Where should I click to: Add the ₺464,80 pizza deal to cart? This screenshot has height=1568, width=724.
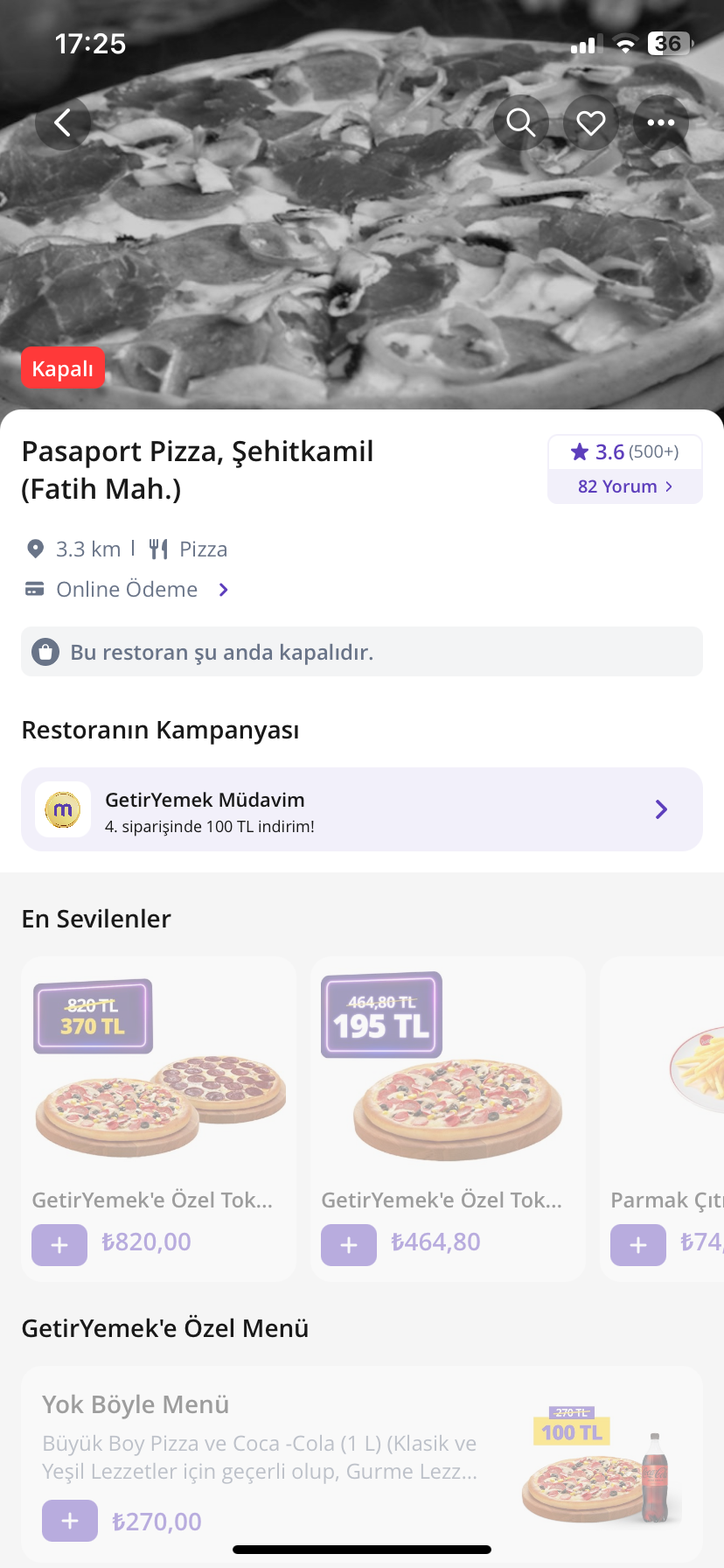349,1244
